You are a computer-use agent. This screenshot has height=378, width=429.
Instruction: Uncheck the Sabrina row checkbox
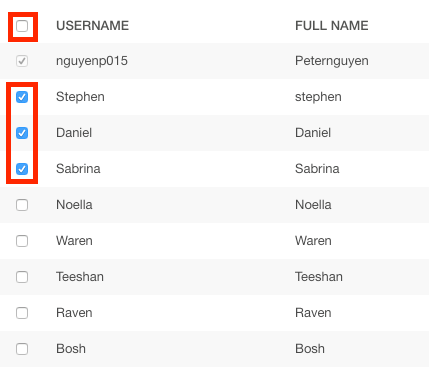coord(22,169)
